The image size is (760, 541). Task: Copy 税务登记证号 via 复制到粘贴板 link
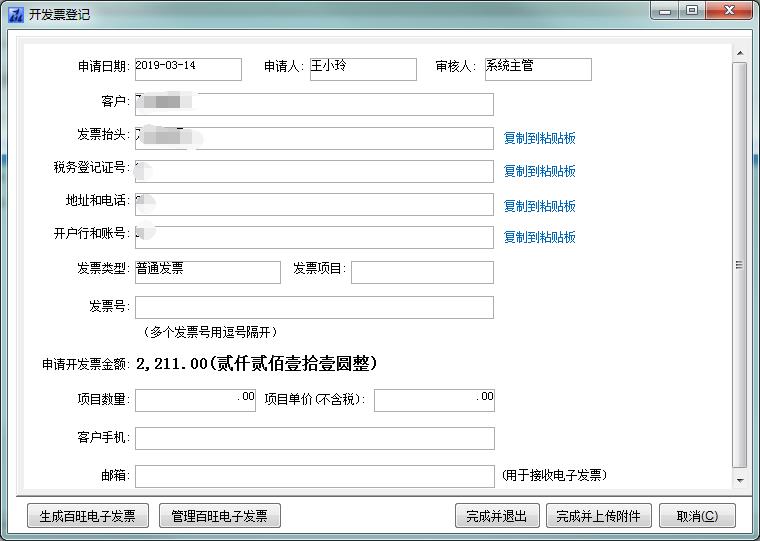tap(539, 171)
